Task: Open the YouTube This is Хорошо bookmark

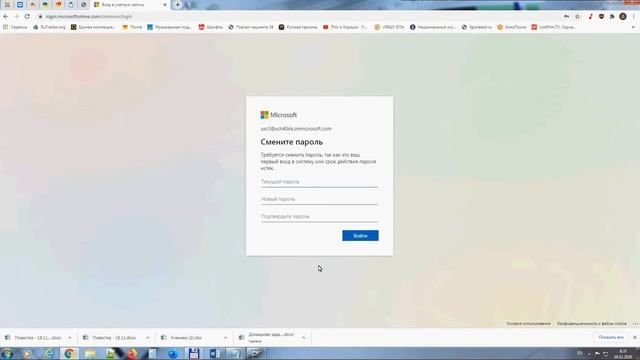Action: 345,27
